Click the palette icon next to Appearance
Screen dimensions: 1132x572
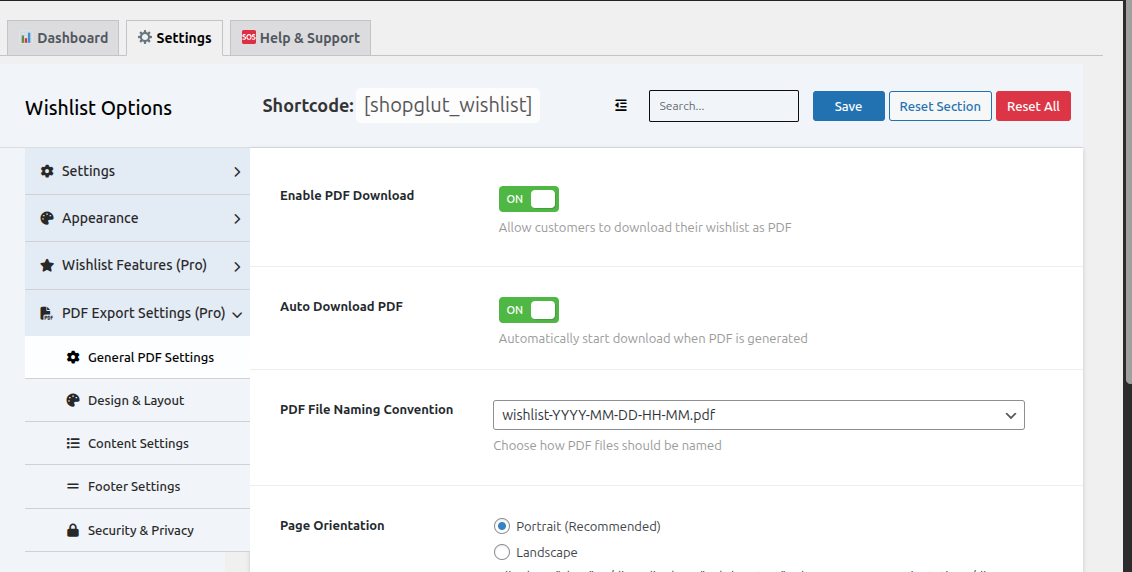47,218
